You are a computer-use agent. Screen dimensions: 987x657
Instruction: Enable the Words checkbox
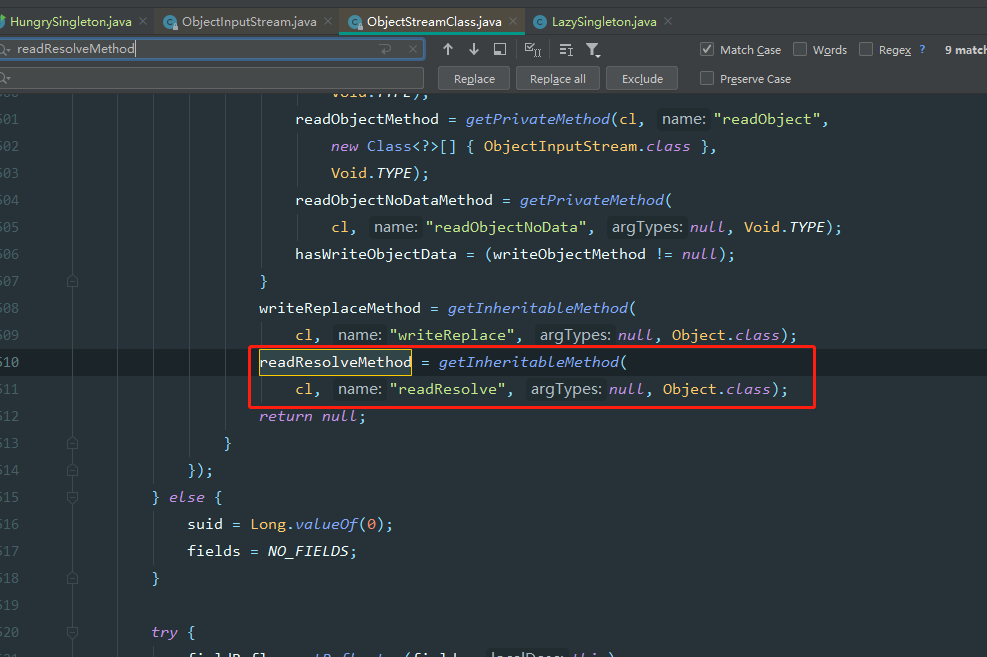(800, 49)
